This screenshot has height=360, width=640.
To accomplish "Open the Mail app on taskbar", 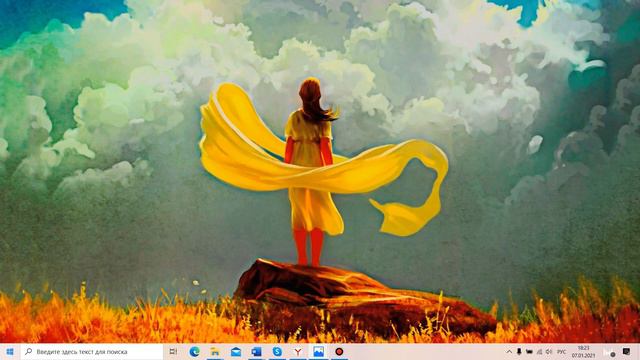I will click(236, 351).
